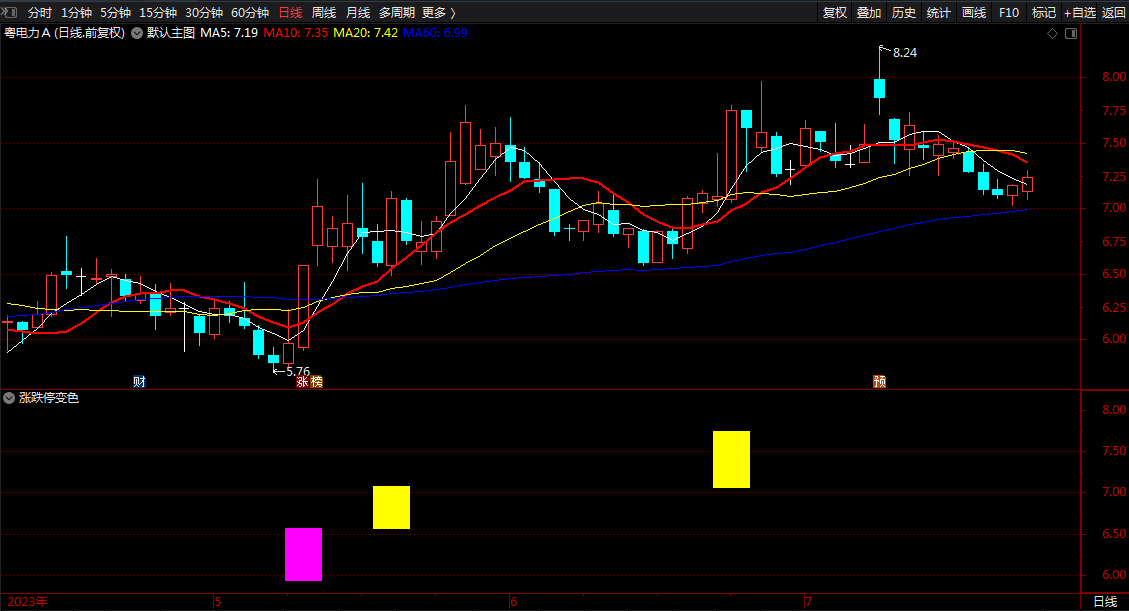Image resolution: width=1129 pixels, height=611 pixels.
Task: Toggle the right side panel icon
Action: pos(1071,34)
